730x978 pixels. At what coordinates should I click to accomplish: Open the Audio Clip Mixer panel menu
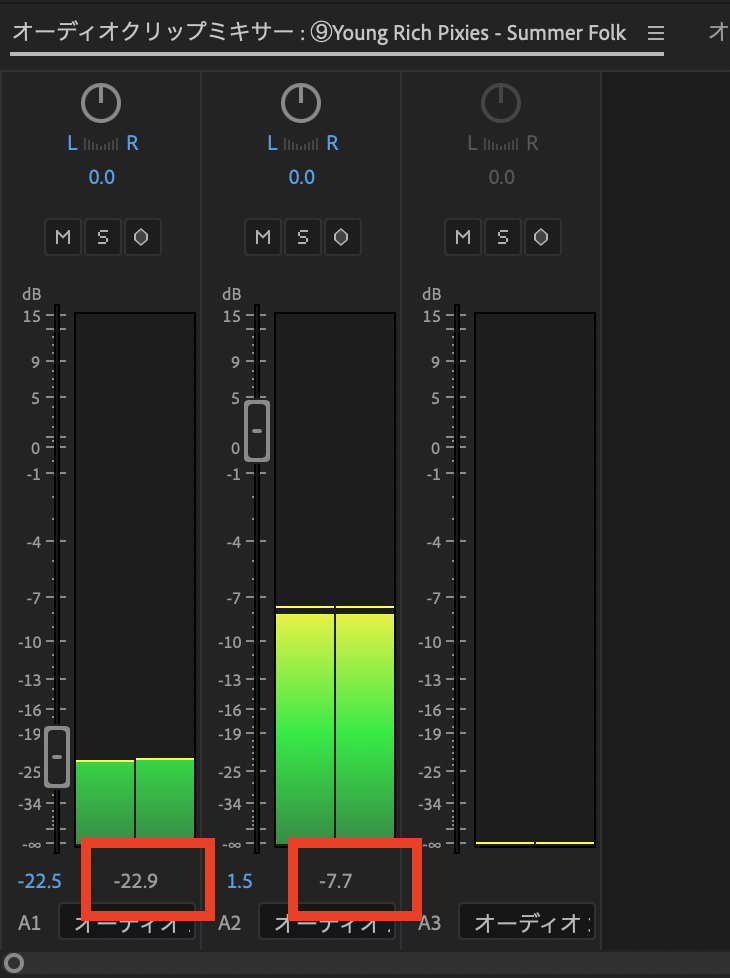pyautogui.click(x=655, y=33)
